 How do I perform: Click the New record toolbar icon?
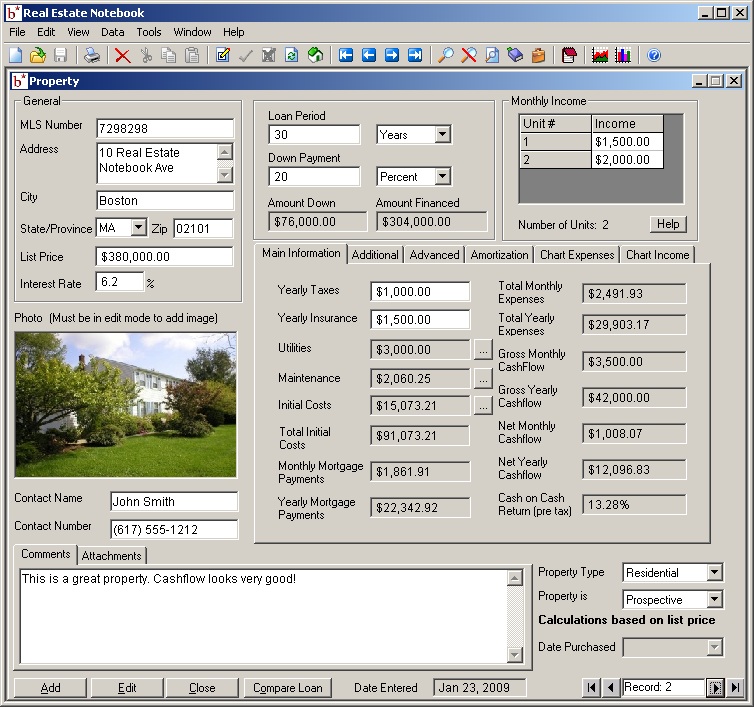point(15,56)
